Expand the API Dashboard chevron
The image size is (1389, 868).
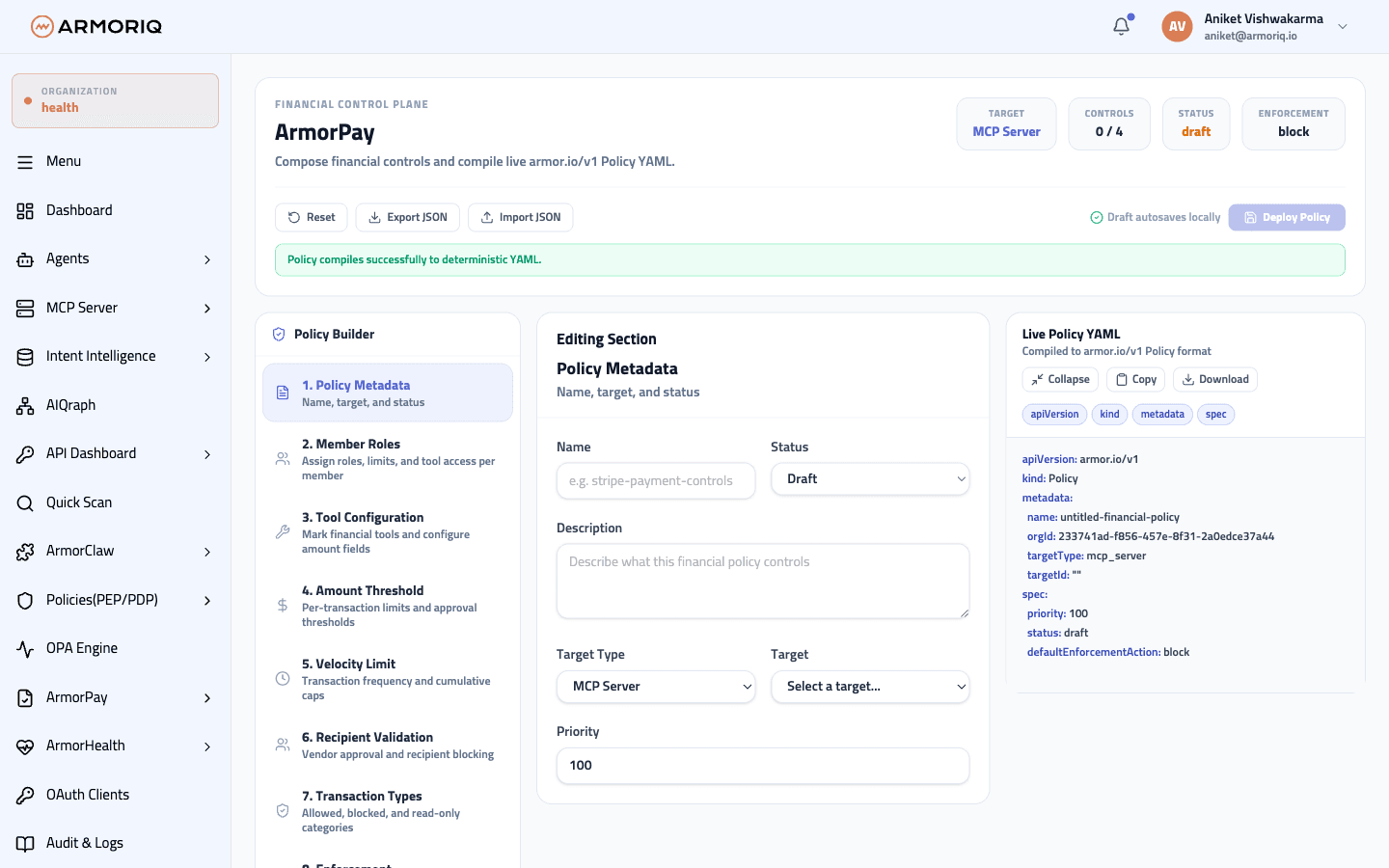coord(207,454)
